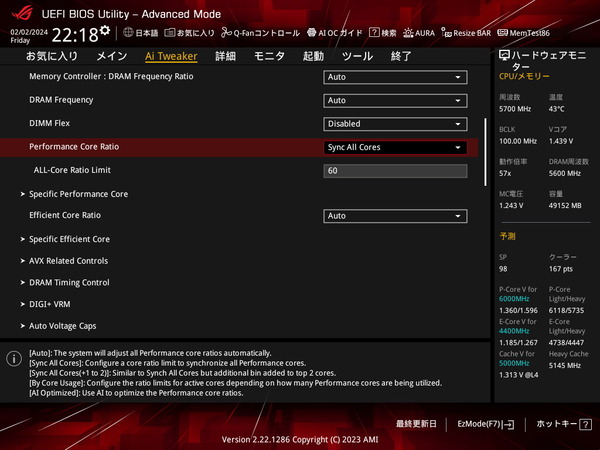This screenshot has height=450, width=600.
Task: Select the DIMM Flex row label
Action: 49,123
